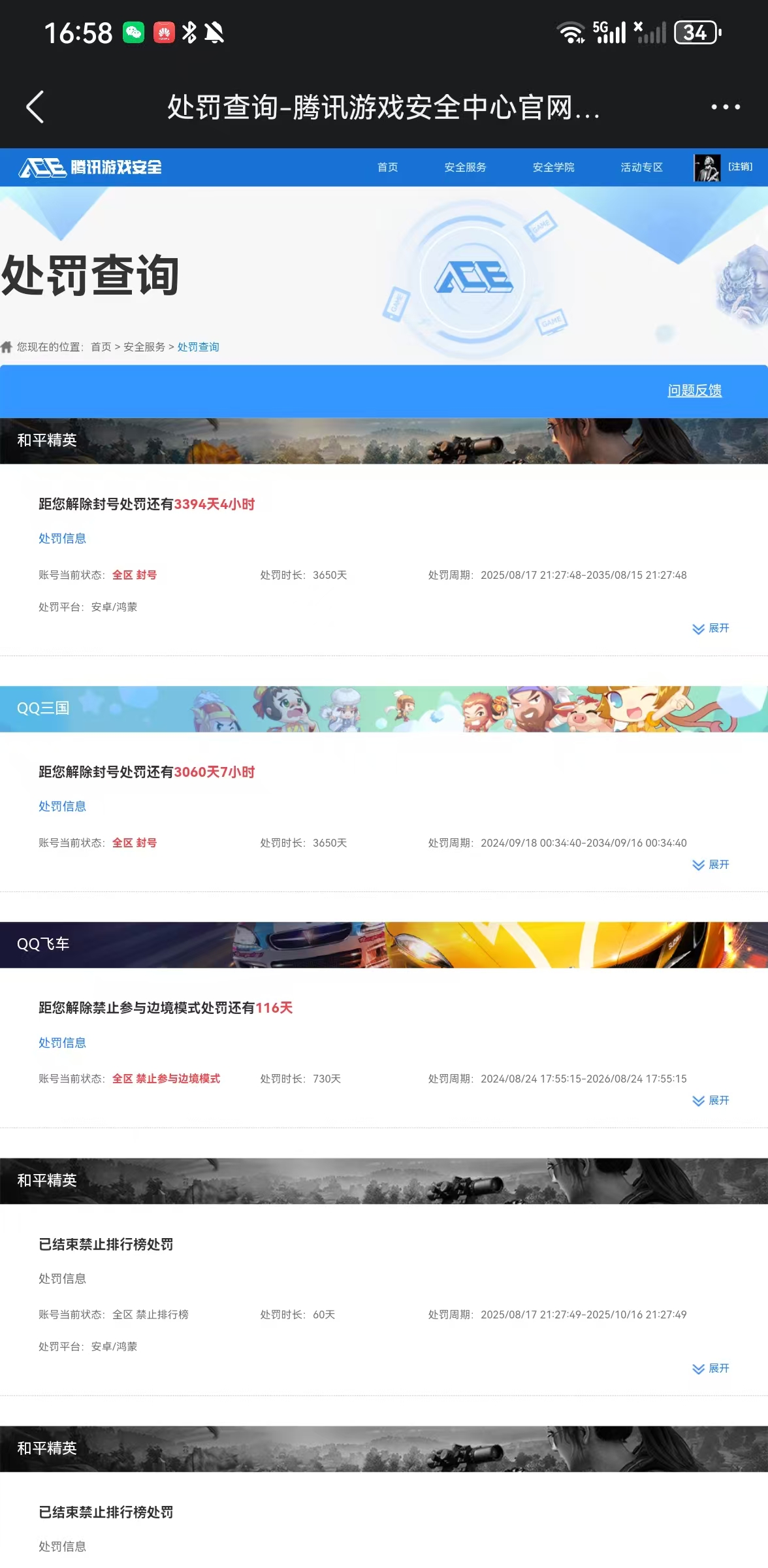The height and width of the screenshot is (1568, 768).
Task: Tap the muted bell notification icon
Action: (214, 33)
